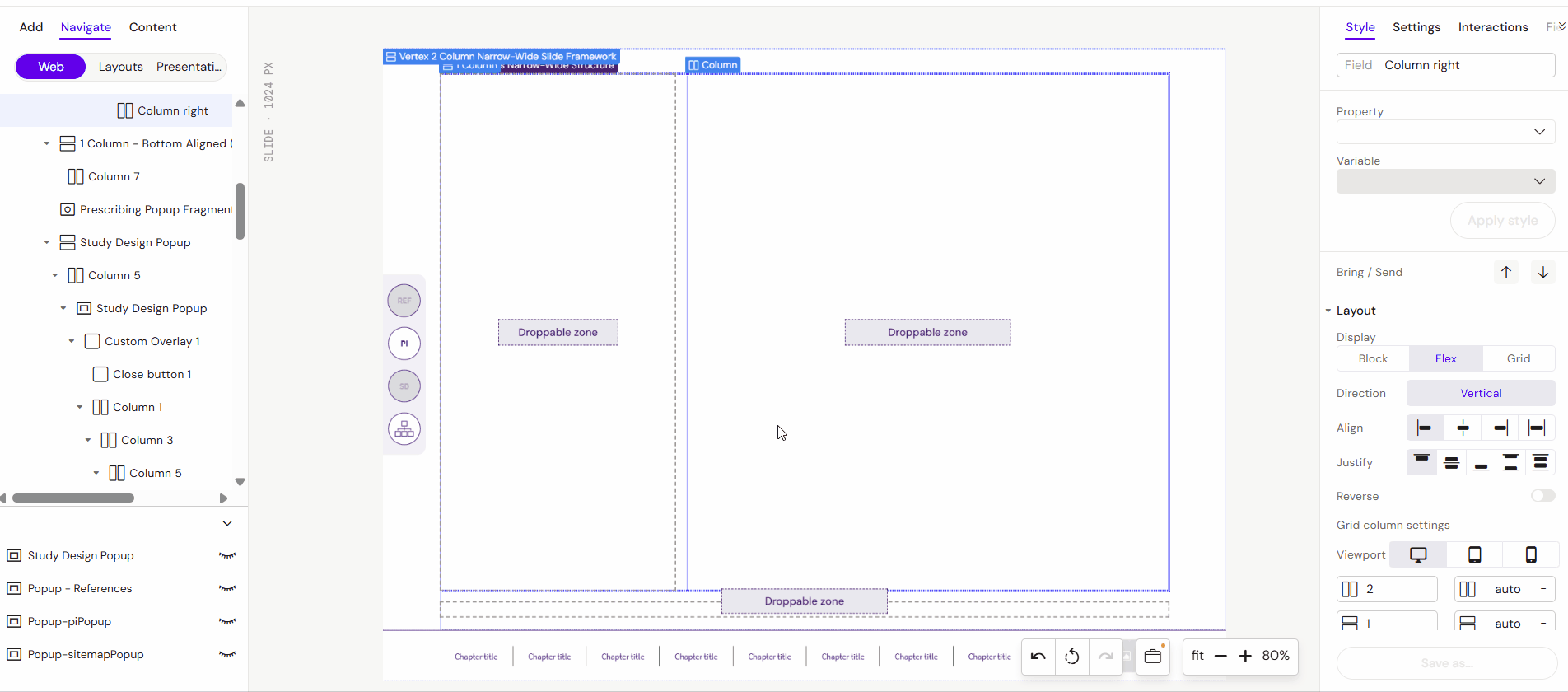Set Display to Block
Image resolution: width=1568 pixels, height=692 pixels.
click(x=1373, y=358)
